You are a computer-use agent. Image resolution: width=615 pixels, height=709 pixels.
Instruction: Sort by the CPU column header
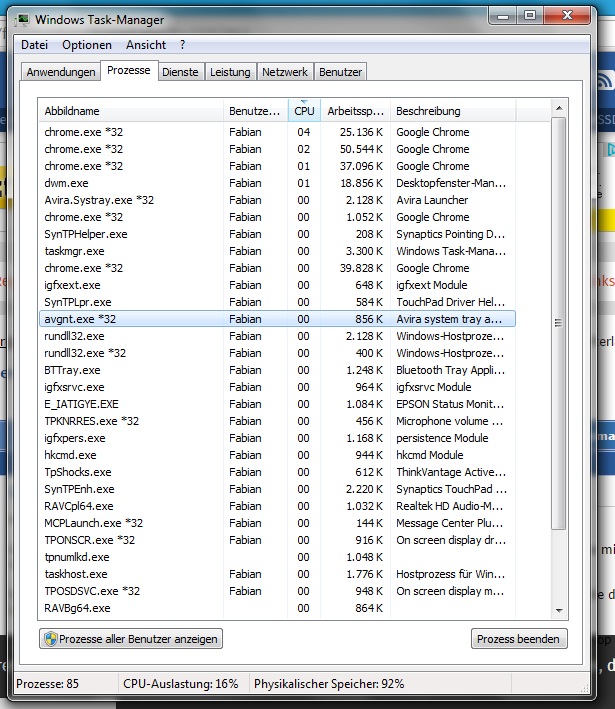tap(304, 111)
